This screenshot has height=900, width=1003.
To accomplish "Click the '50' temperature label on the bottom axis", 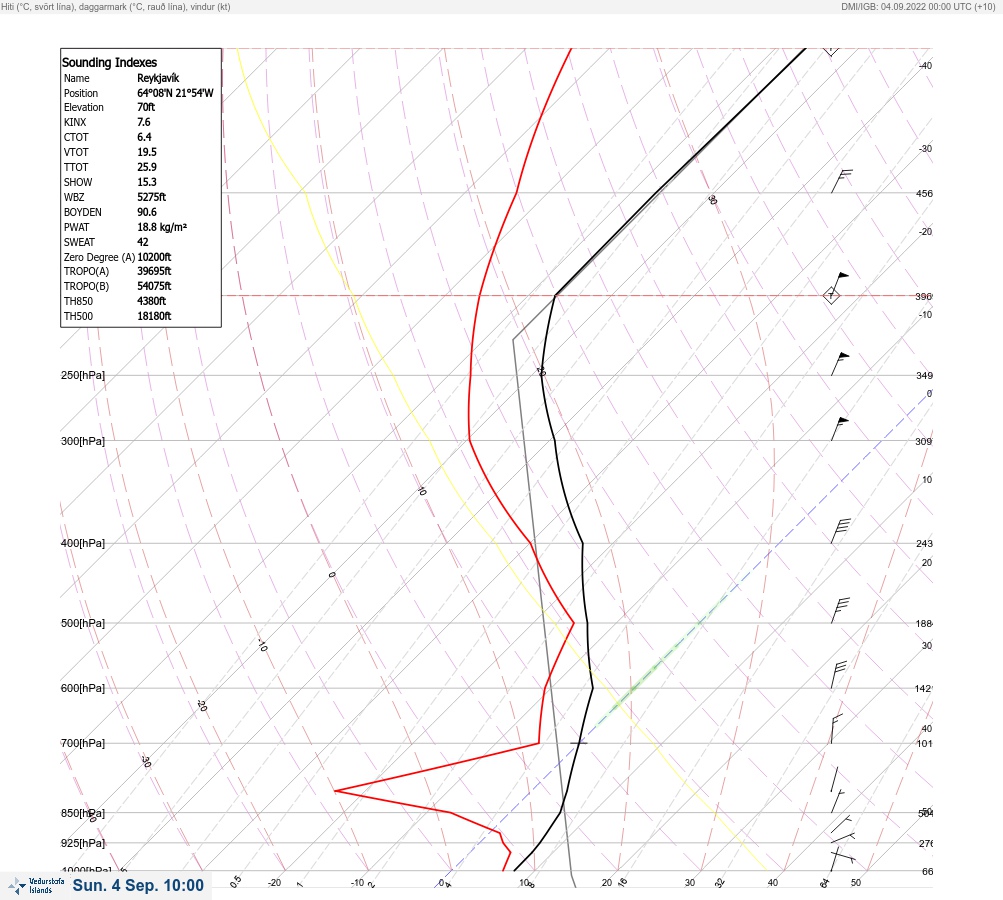I will pyautogui.click(x=856, y=883).
